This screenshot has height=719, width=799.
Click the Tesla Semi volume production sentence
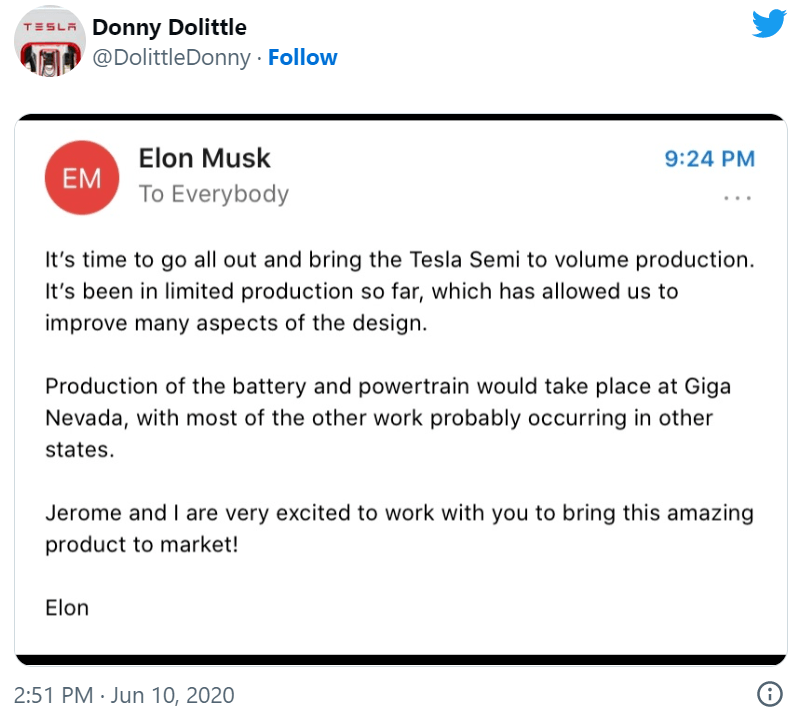[400, 260]
